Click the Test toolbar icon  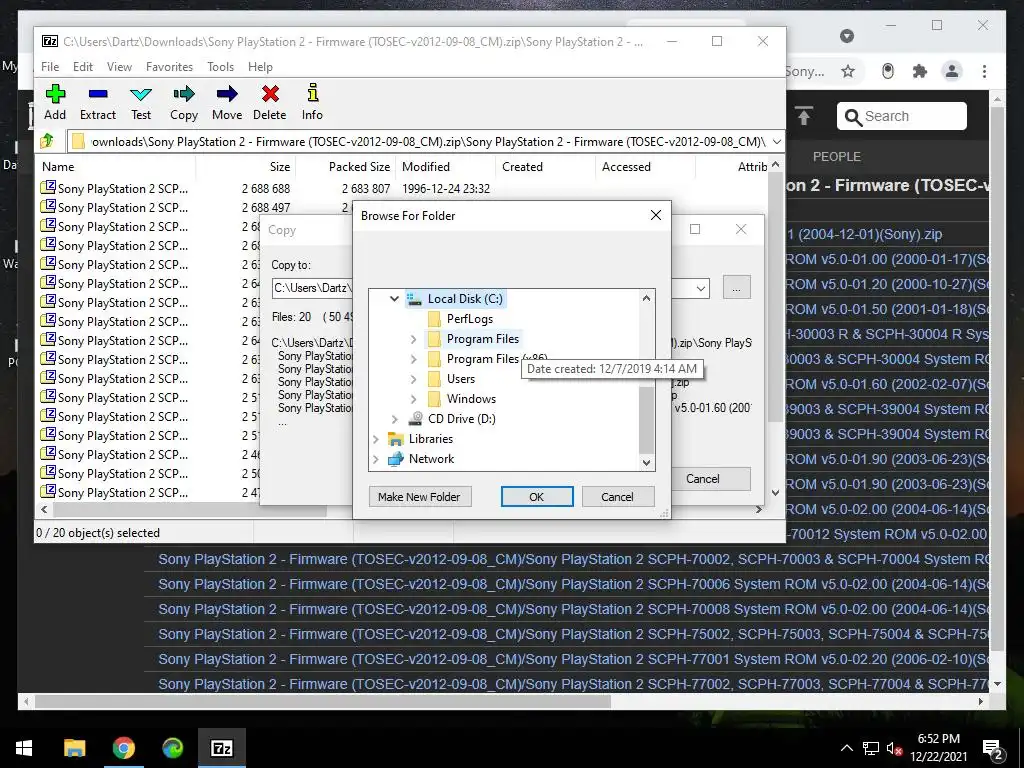[141, 103]
